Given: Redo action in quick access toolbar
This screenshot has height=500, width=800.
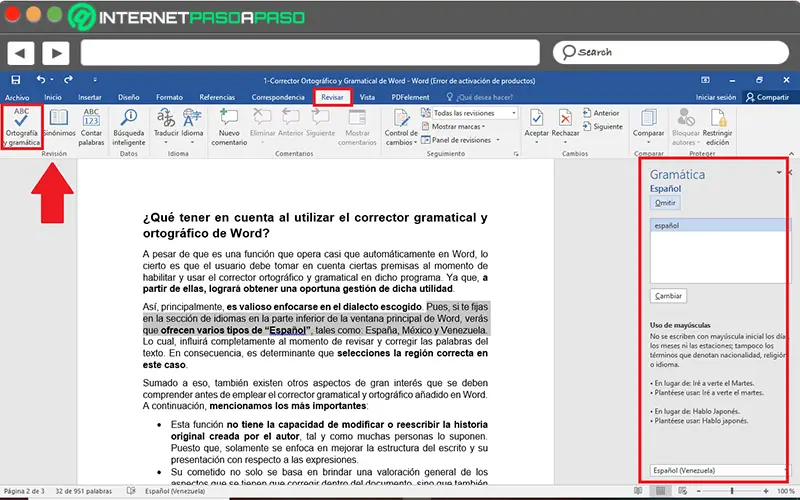Looking at the screenshot, I should (x=68, y=80).
